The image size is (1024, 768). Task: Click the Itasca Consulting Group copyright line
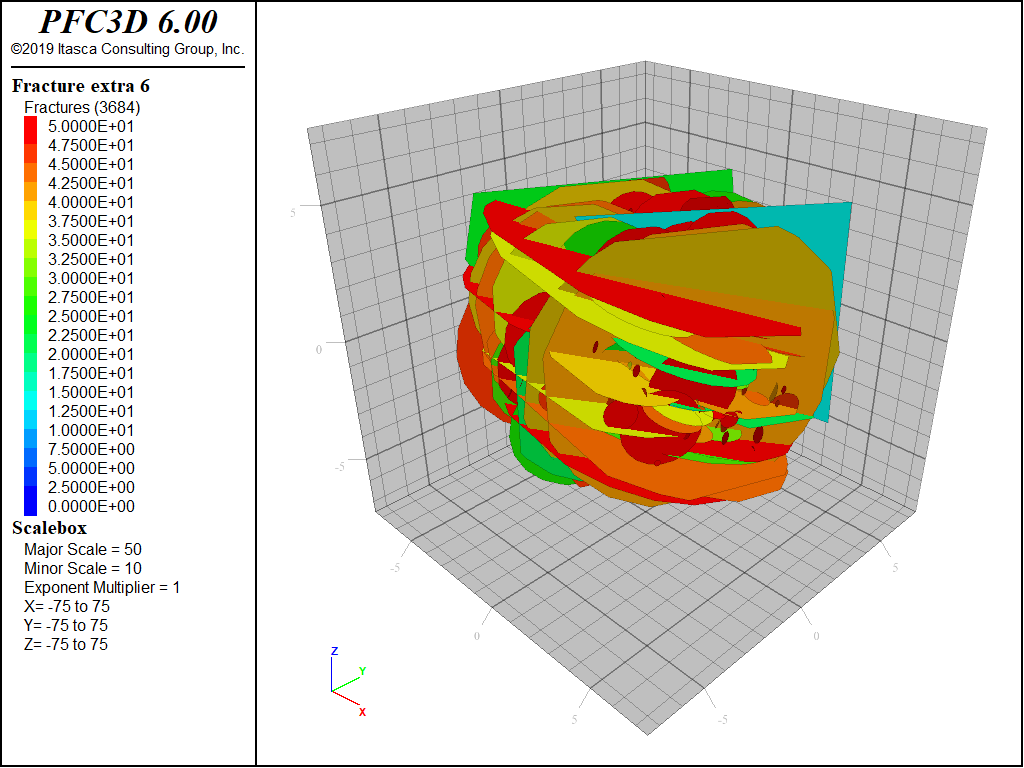127,49
